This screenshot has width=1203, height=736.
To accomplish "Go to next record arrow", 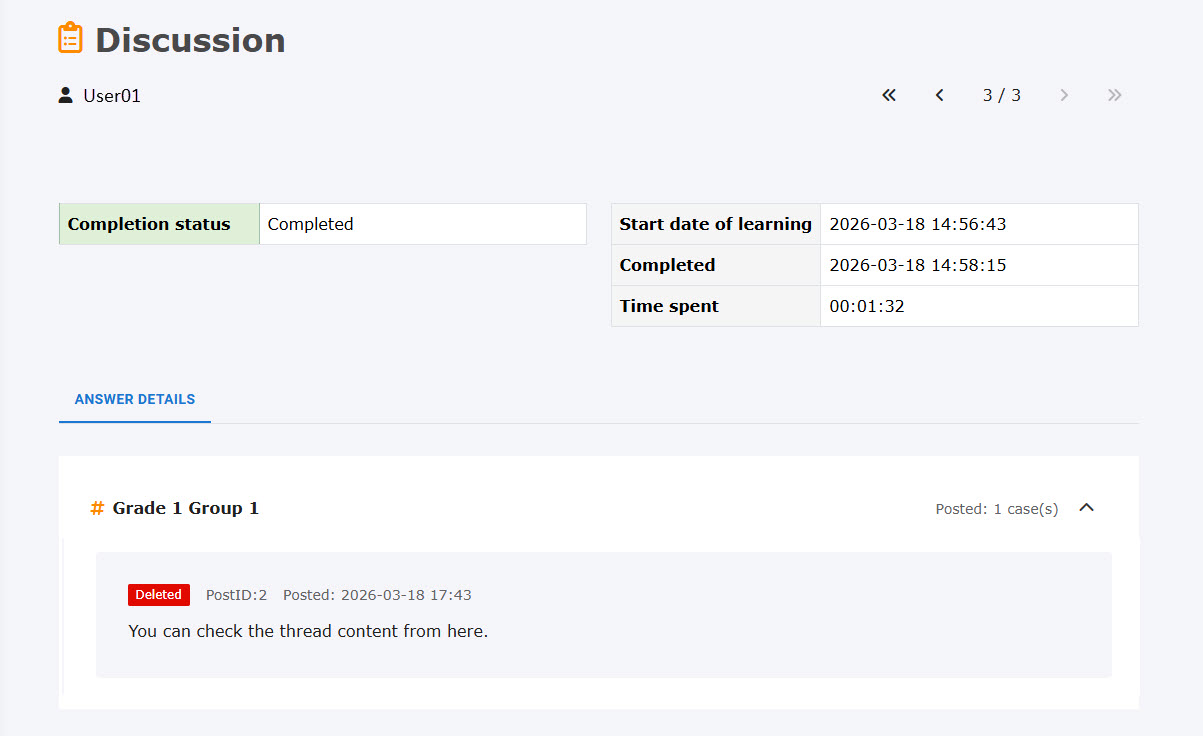I will [1064, 95].
